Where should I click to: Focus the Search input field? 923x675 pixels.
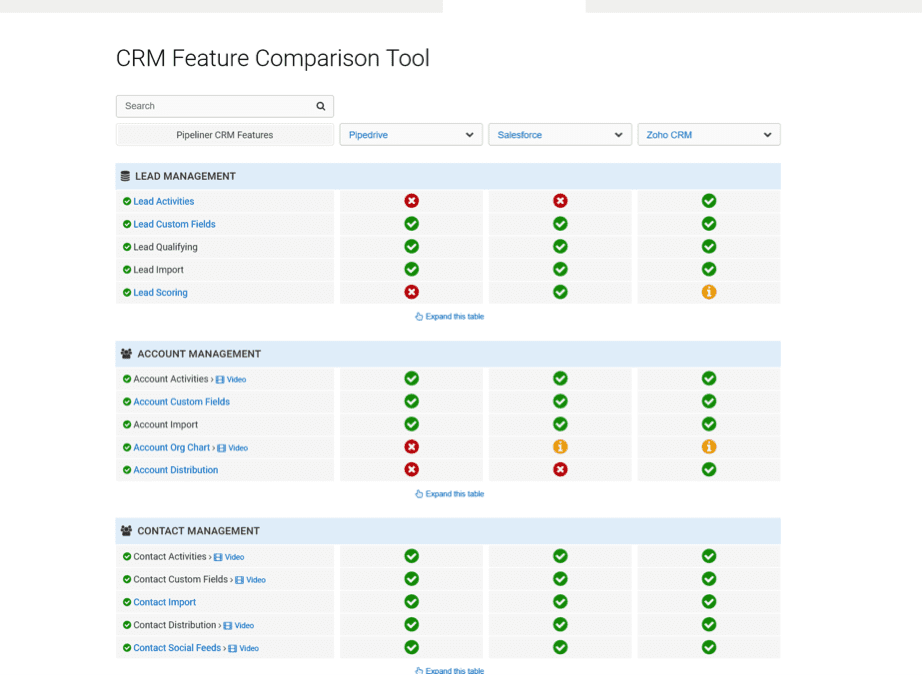[x=215, y=106]
